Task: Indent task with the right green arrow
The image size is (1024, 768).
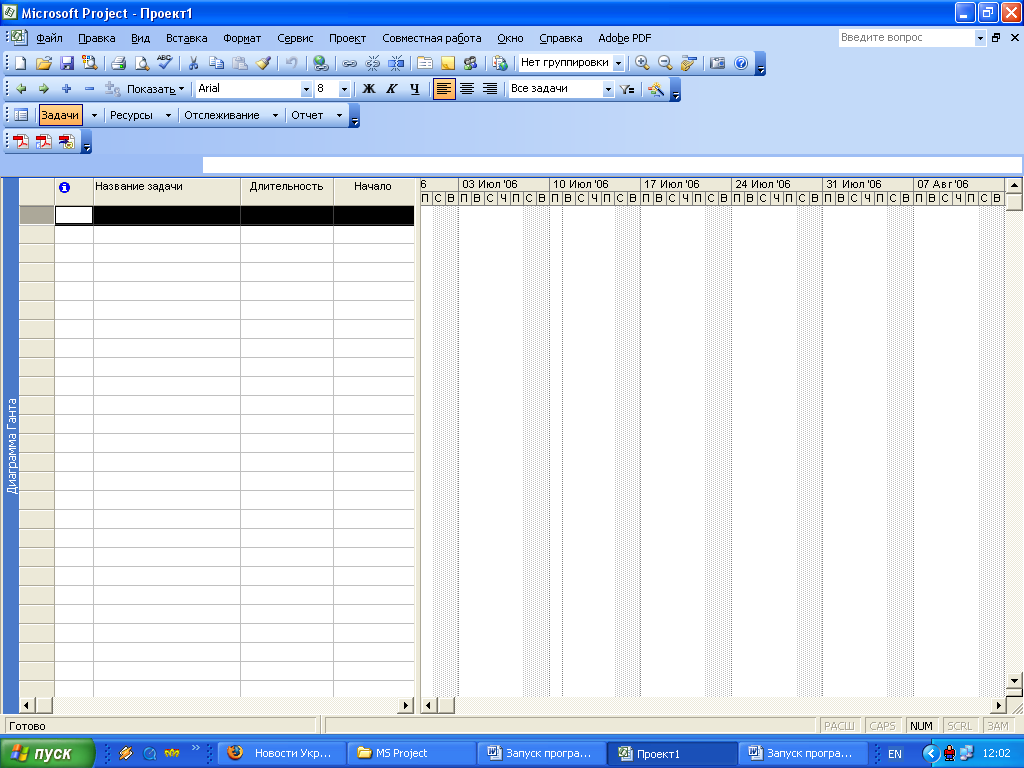Action: pyautogui.click(x=44, y=89)
